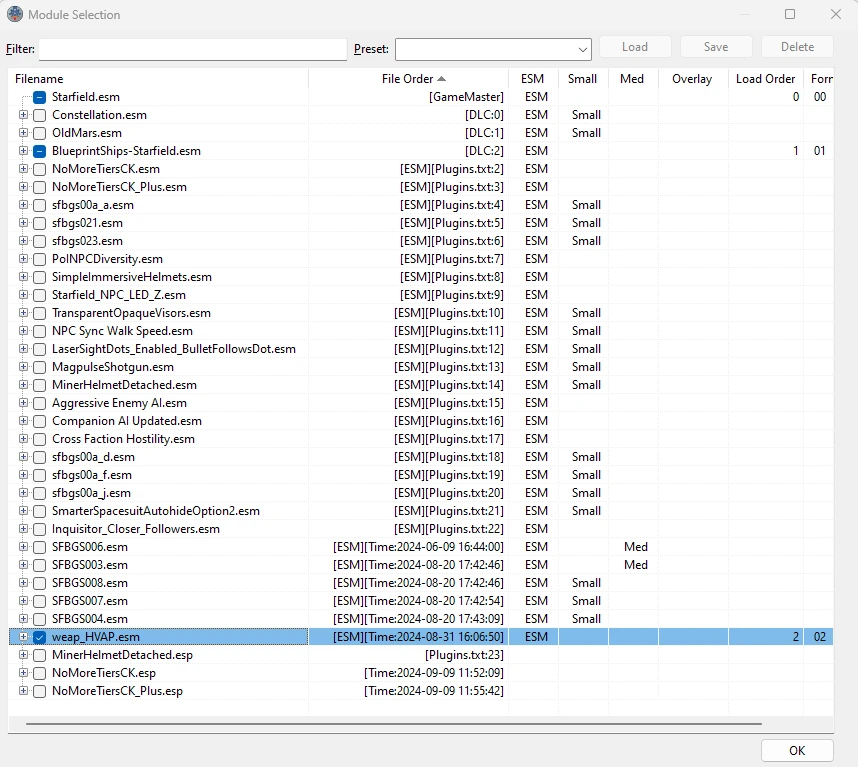858x767 pixels.
Task: Check the Constellation.esm module checkbox
Action: point(39,115)
